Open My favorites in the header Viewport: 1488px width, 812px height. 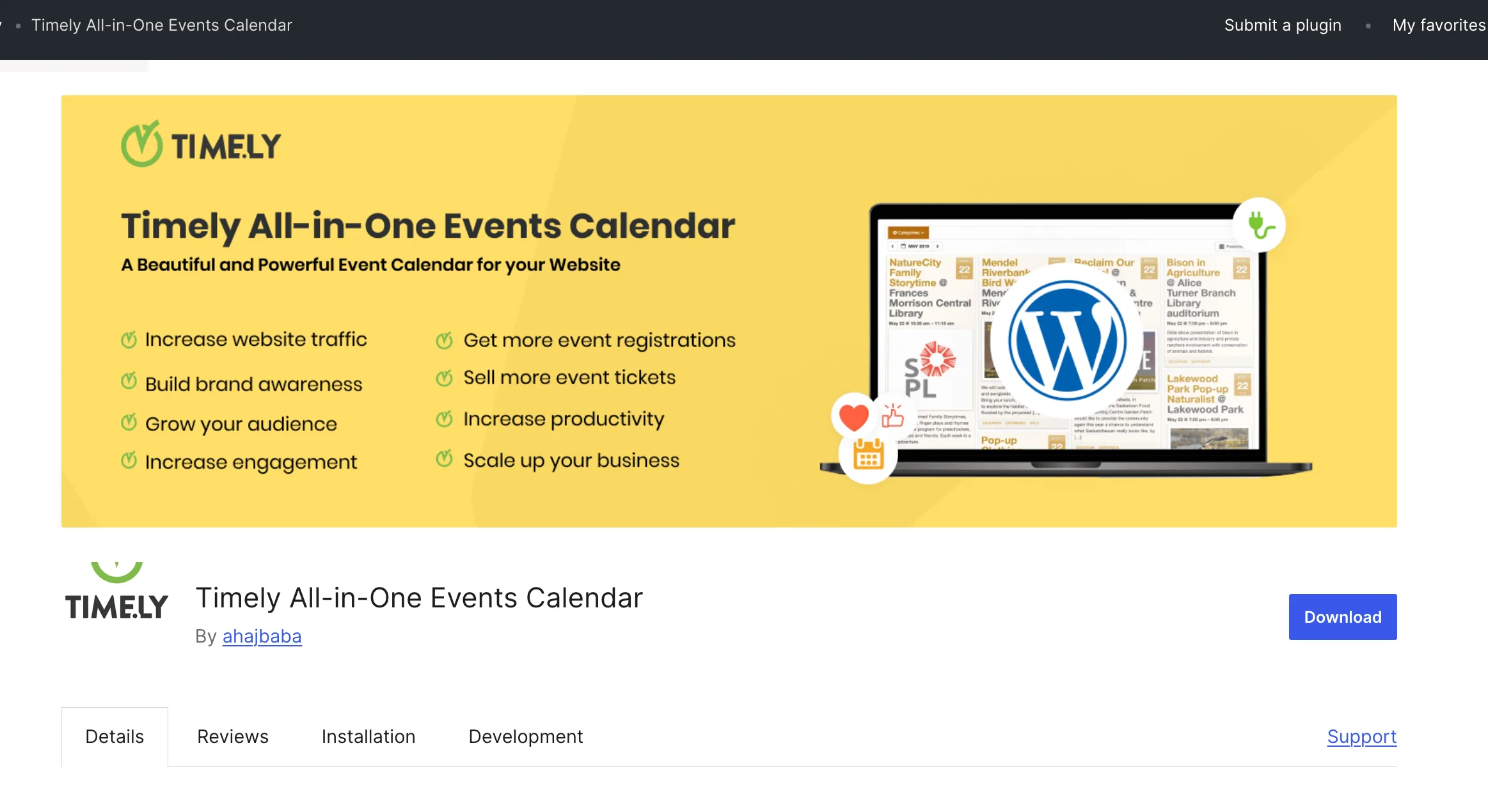1439,25
